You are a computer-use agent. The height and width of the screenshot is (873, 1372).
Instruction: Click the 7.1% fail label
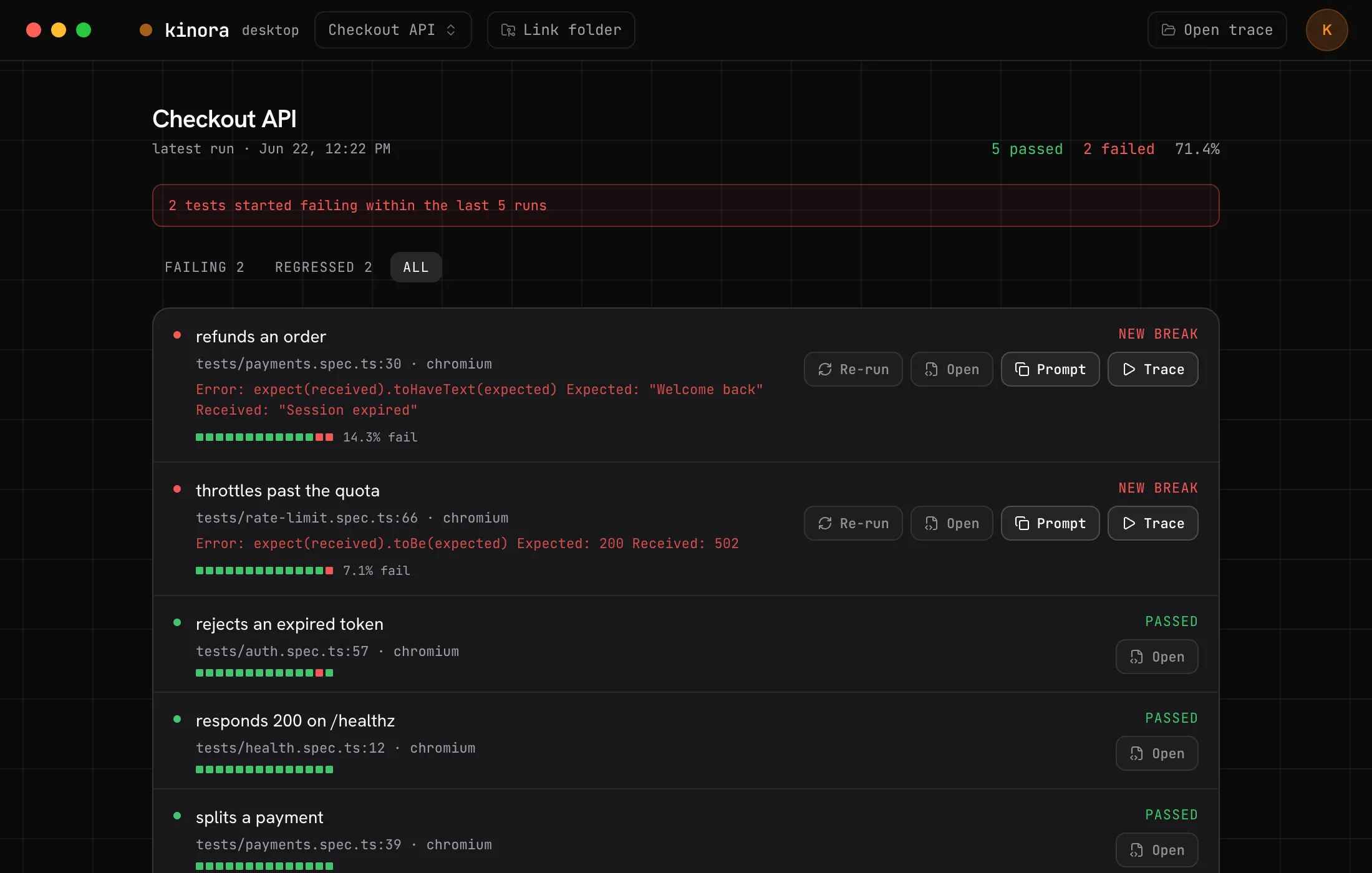(377, 571)
